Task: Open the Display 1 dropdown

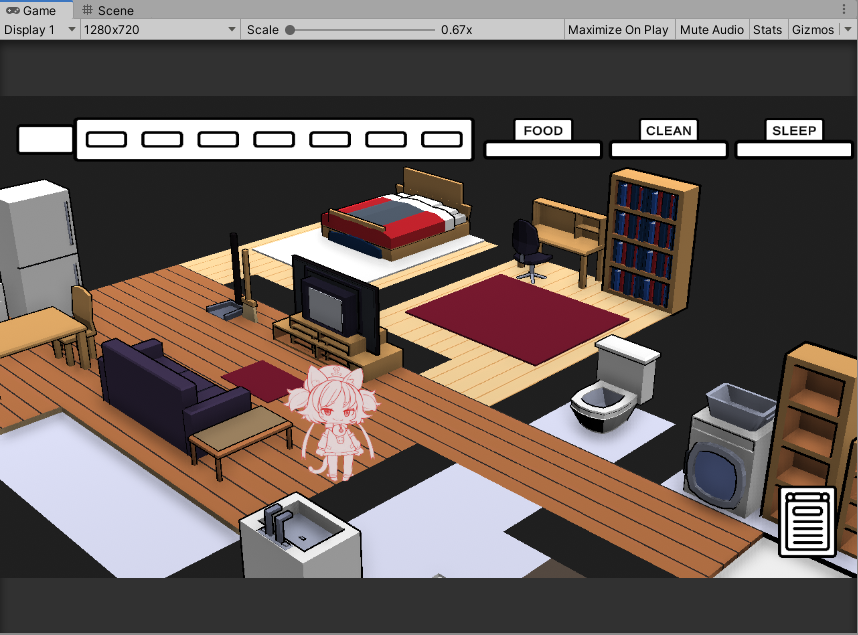Action: [x=39, y=30]
